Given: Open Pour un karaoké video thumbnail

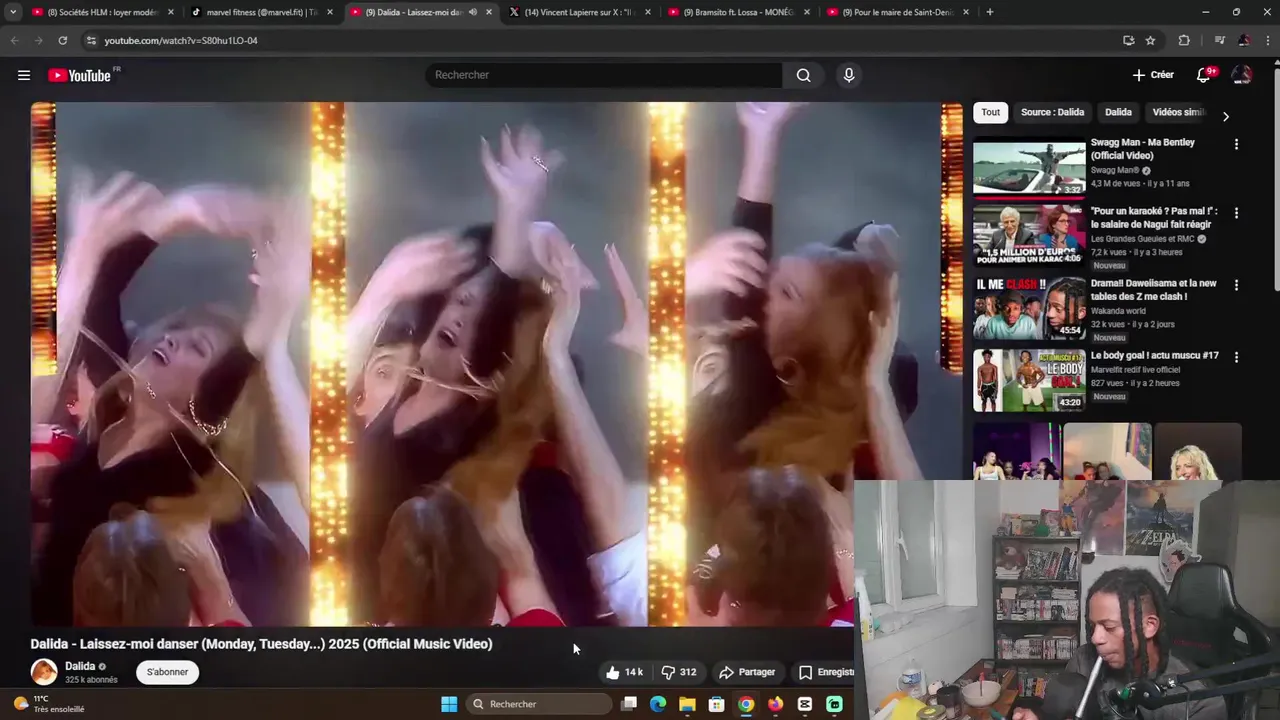Looking at the screenshot, I should pos(1029,236).
